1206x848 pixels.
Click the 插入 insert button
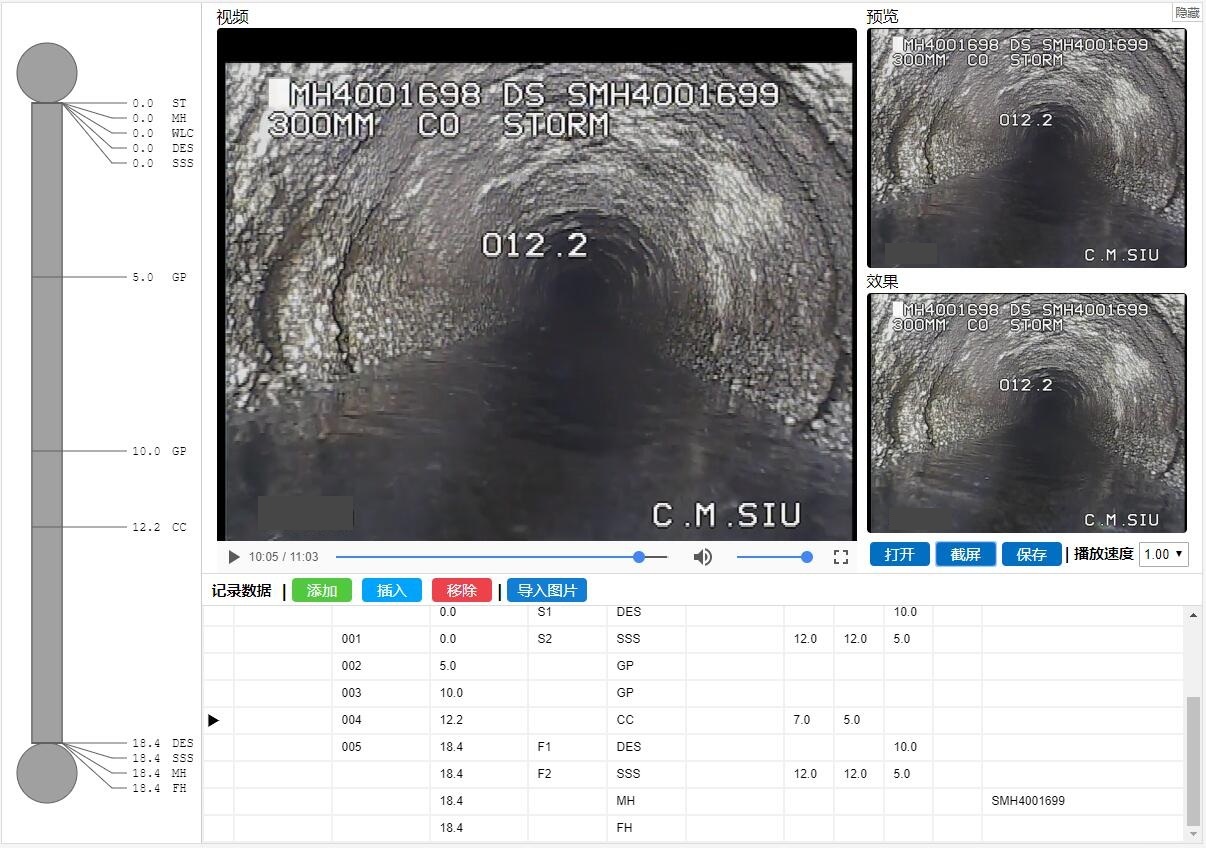(x=391, y=590)
